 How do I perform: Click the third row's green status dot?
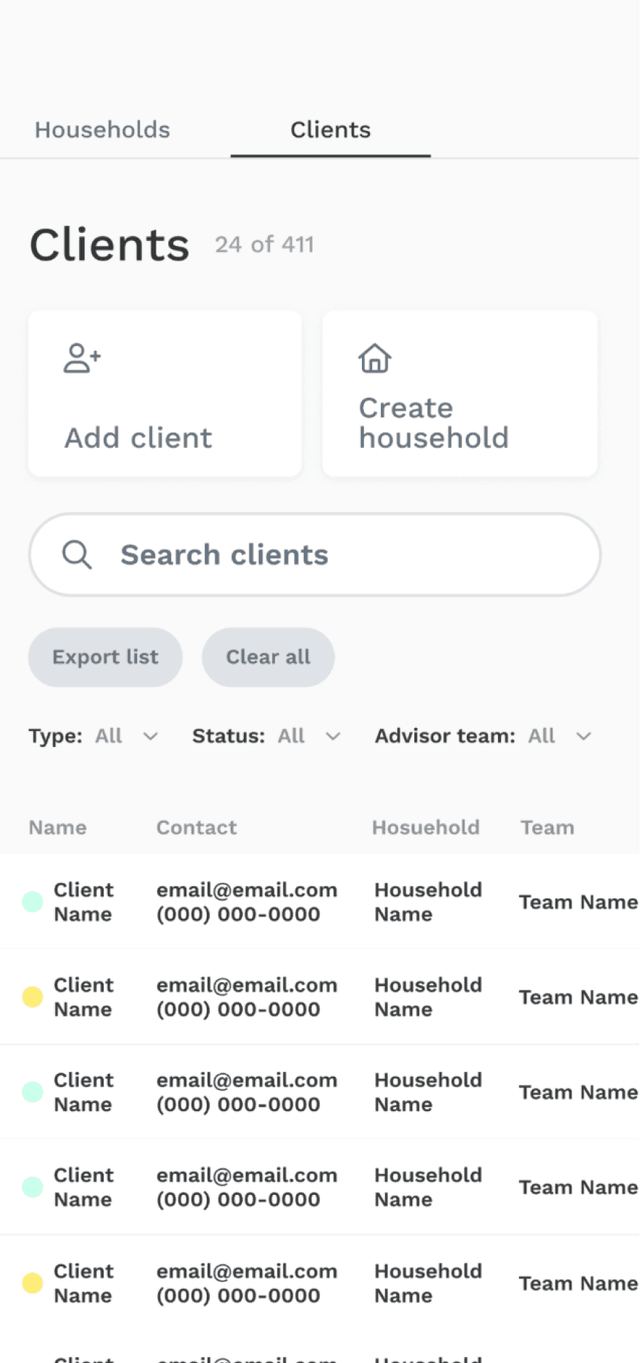32,1092
